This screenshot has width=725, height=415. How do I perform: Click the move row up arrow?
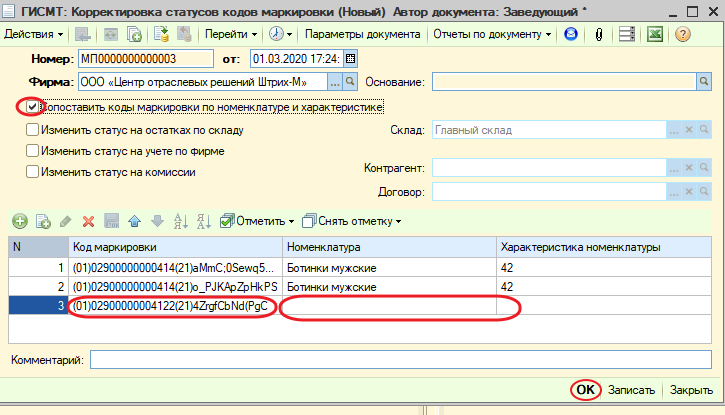point(133,221)
